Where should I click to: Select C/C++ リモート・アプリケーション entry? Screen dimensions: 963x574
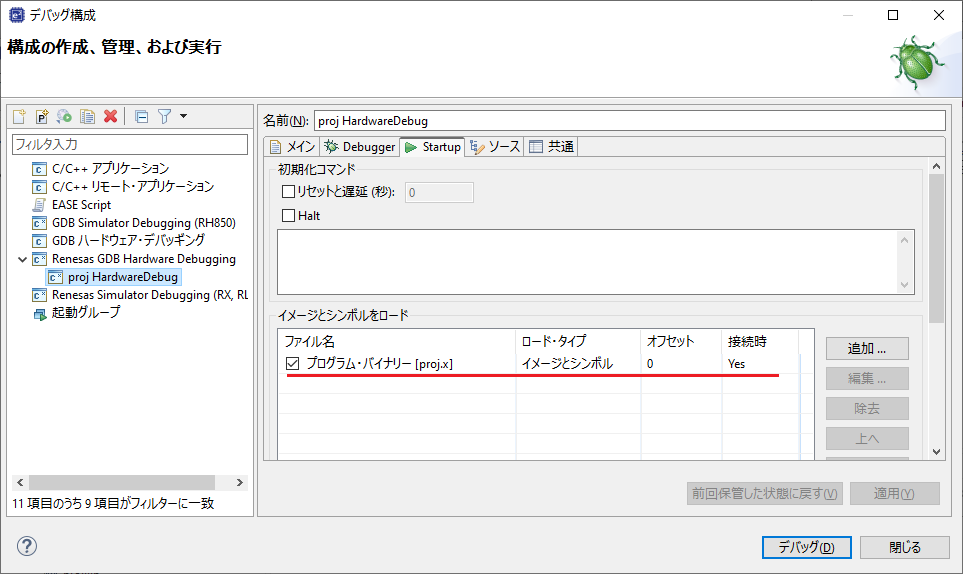click(x=133, y=187)
